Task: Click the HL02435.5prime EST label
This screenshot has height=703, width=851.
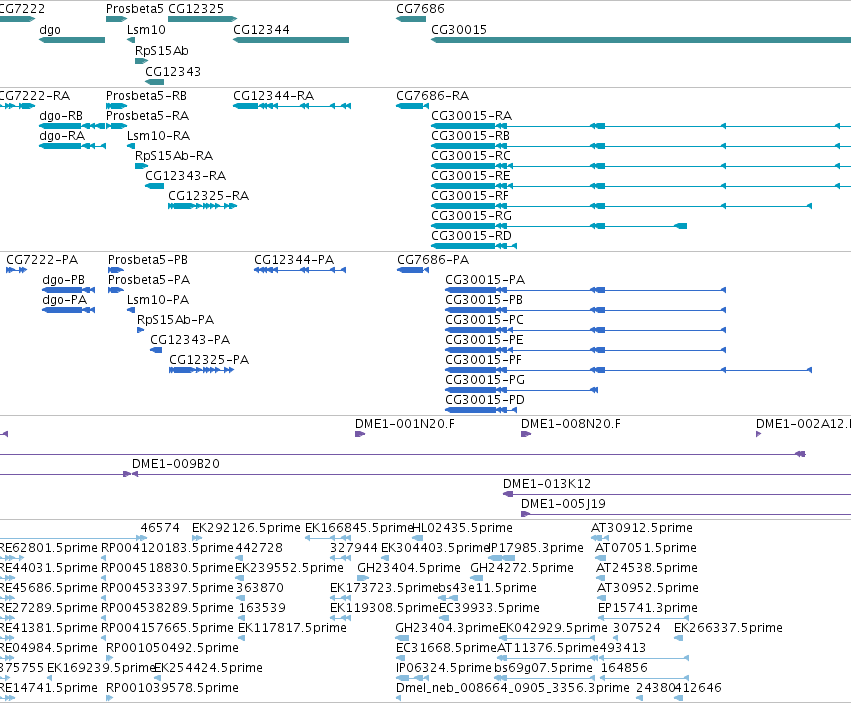Action: (x=462, y=528)
